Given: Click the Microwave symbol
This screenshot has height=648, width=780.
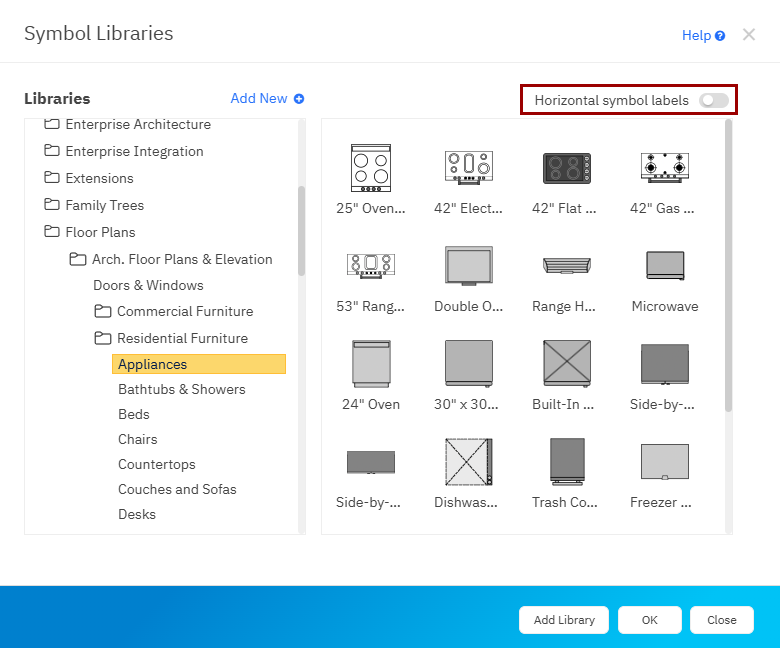Looking at the screenshot, I should (x=664, y=265).
